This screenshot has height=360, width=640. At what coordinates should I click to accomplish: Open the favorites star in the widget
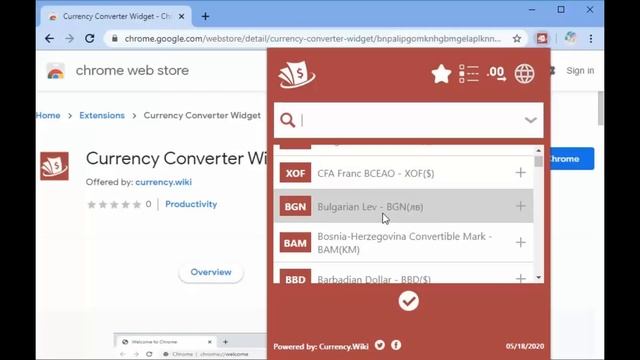pyautogui.click(x=441, y=74)
